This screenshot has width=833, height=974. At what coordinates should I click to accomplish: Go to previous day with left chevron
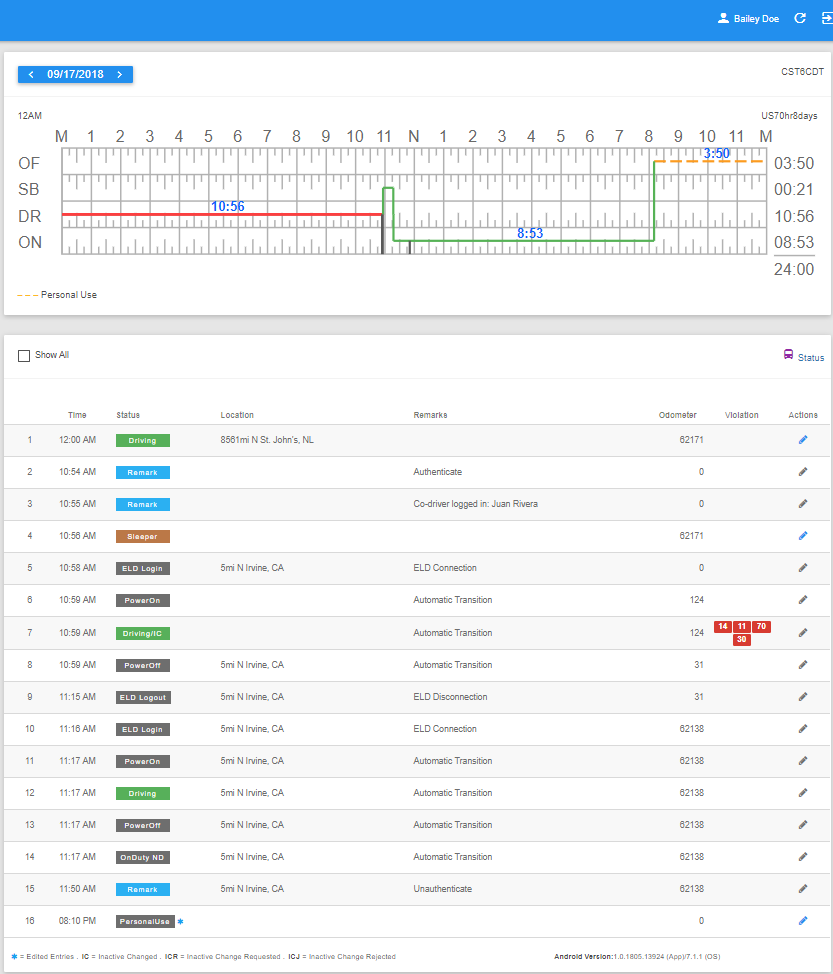tap(31, 75)
